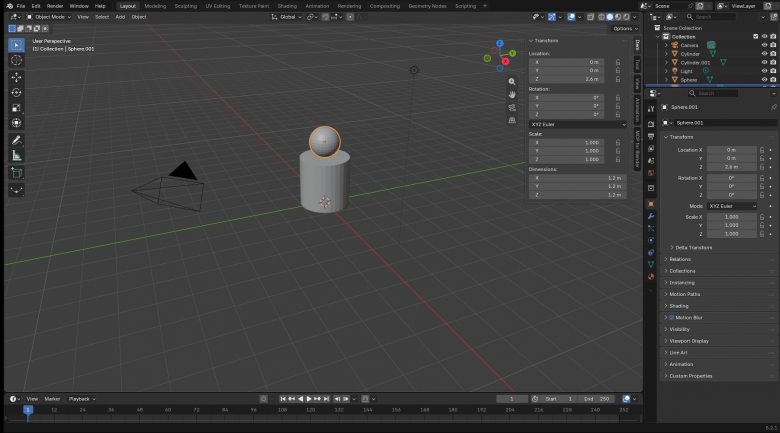Play the animation forward
This screenshot has width=780, height=433.
click(x=309, y=399)
